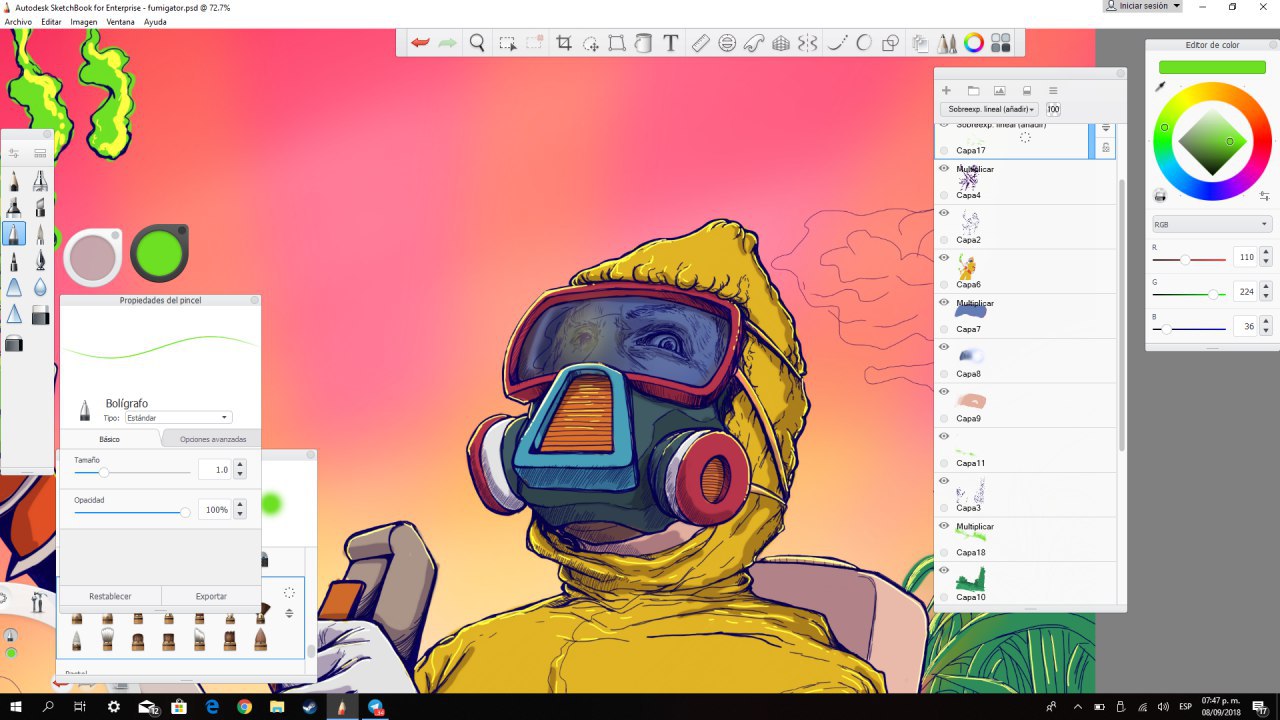Toggle the French Curve tool
The height and width of the screenshot is (720, 1280).
click(754, 43)
